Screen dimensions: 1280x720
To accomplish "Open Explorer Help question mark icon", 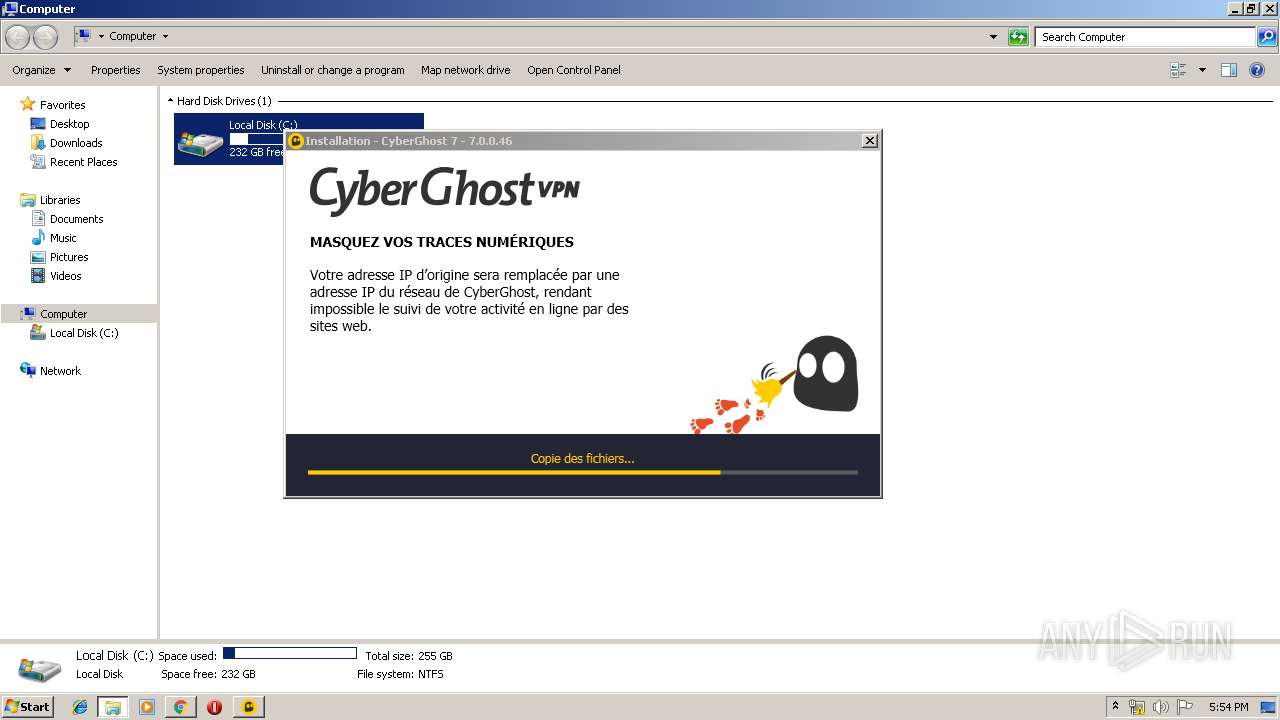I will pyautogui.click(x=1257, y=70).
